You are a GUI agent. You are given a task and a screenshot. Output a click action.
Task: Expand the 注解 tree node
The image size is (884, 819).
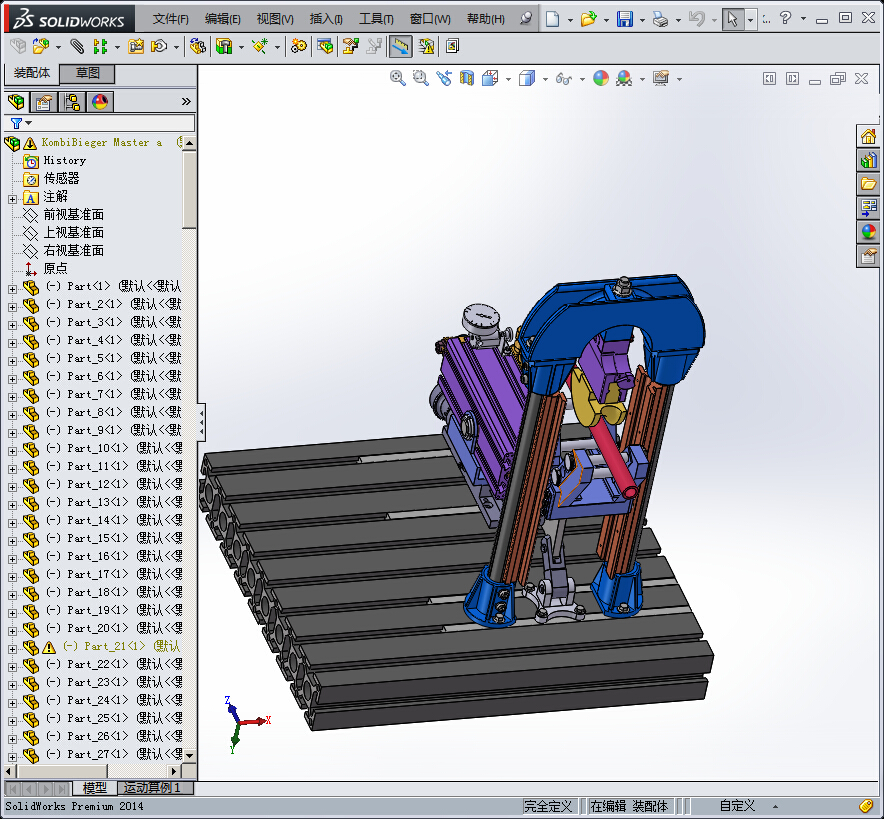(12, 198)
